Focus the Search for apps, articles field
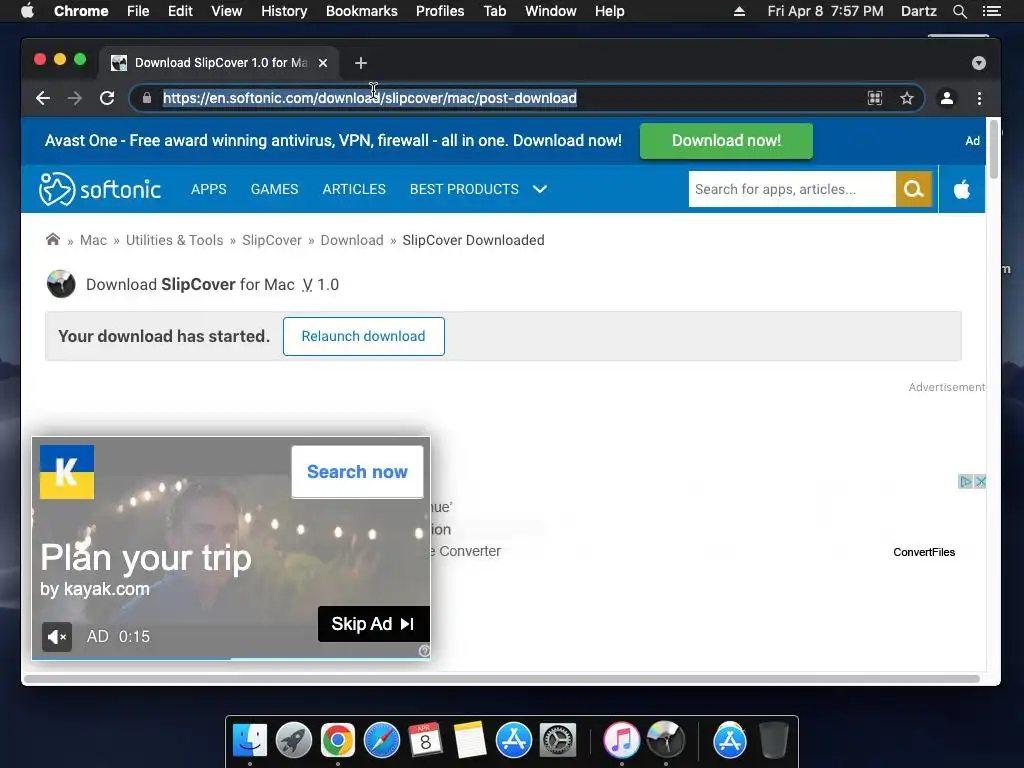The height and width of the screenshot is (768, 1024). point(792,189)
